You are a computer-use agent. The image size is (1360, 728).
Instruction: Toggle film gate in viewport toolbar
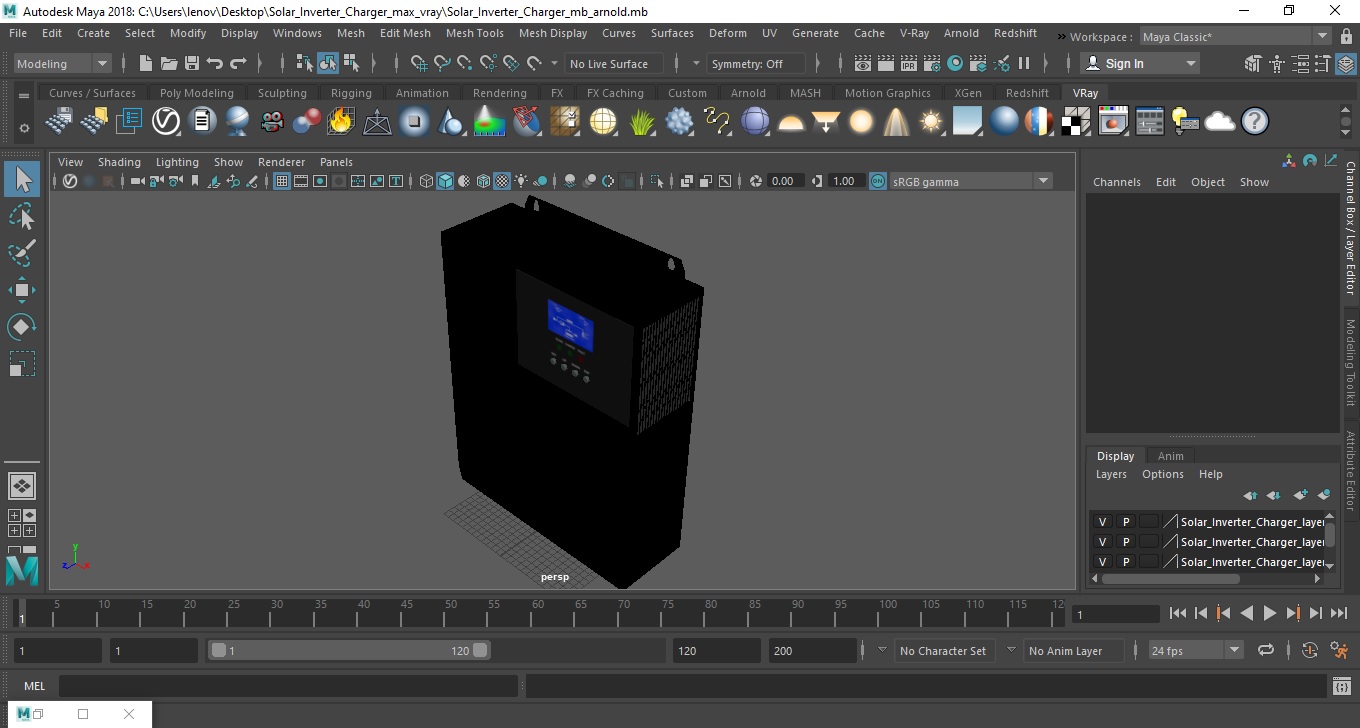pyautogui.click(x=301, y=181)
